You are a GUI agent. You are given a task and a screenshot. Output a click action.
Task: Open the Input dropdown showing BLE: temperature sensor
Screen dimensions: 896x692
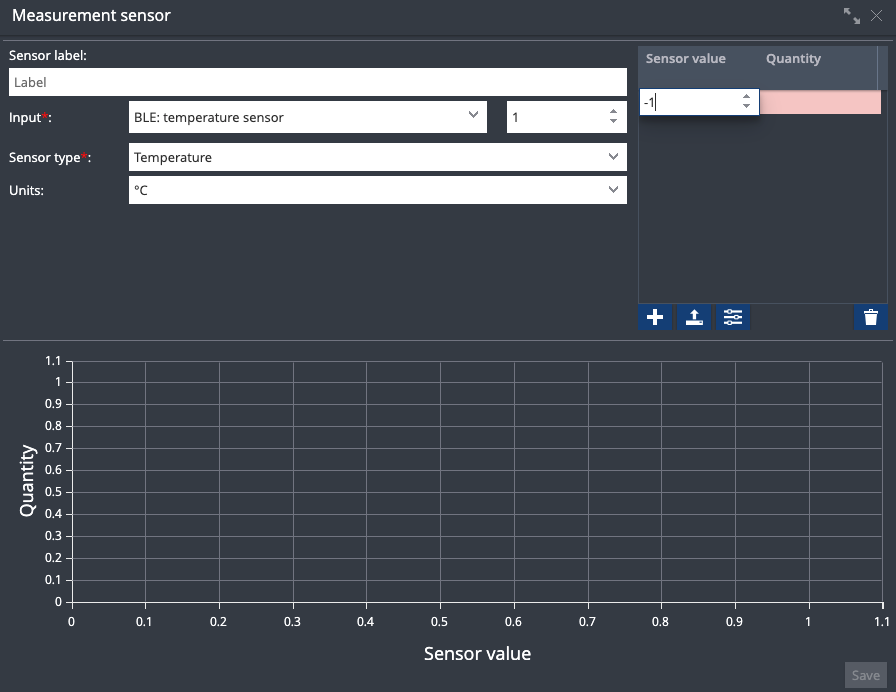[308, 117]
